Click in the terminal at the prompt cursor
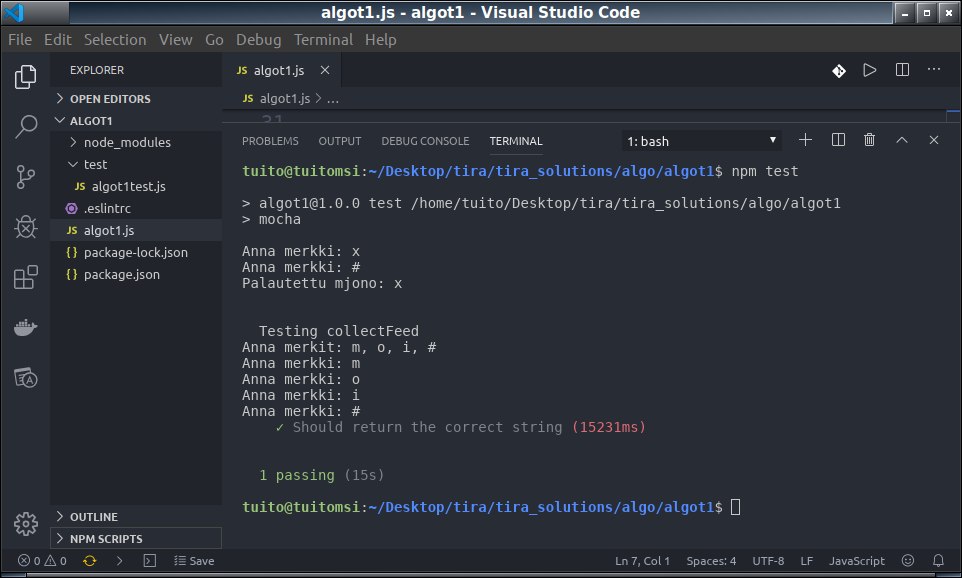This screenshot has height=578, width=962. click(736, 507)
